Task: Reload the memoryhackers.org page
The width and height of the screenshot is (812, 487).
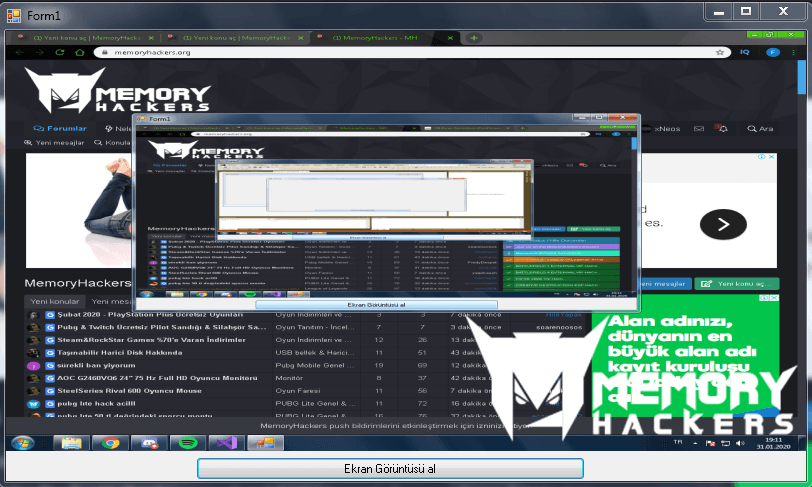Action: [x=60, y=52]
